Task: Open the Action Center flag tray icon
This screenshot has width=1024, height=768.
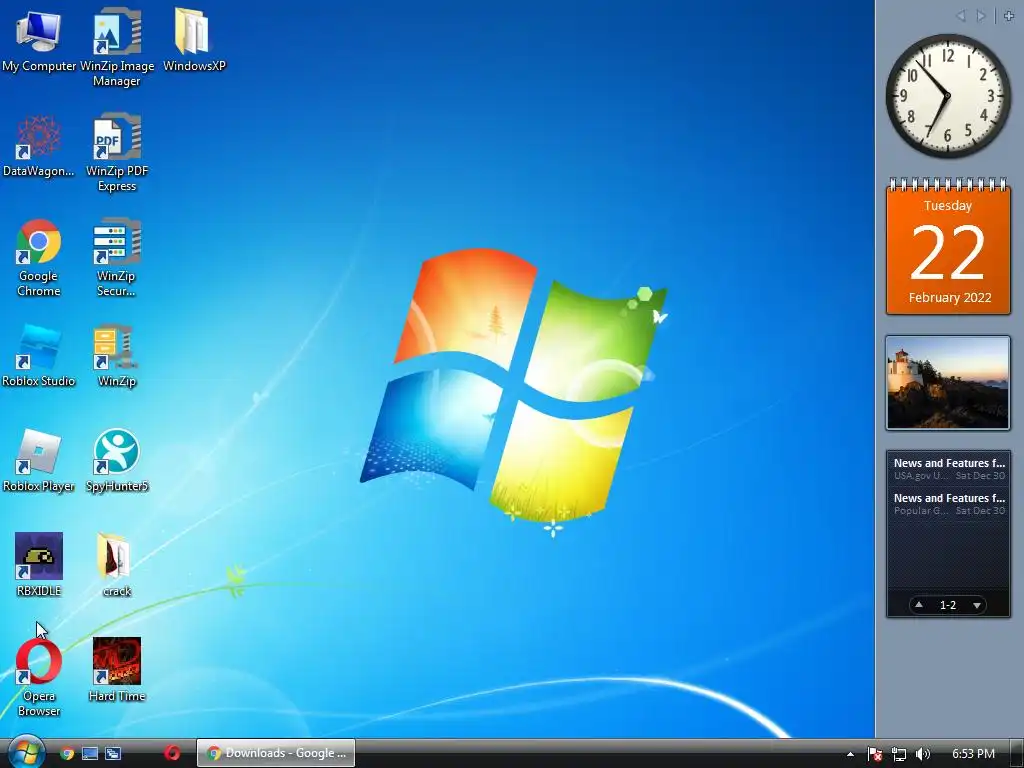Action: point(875,754)
